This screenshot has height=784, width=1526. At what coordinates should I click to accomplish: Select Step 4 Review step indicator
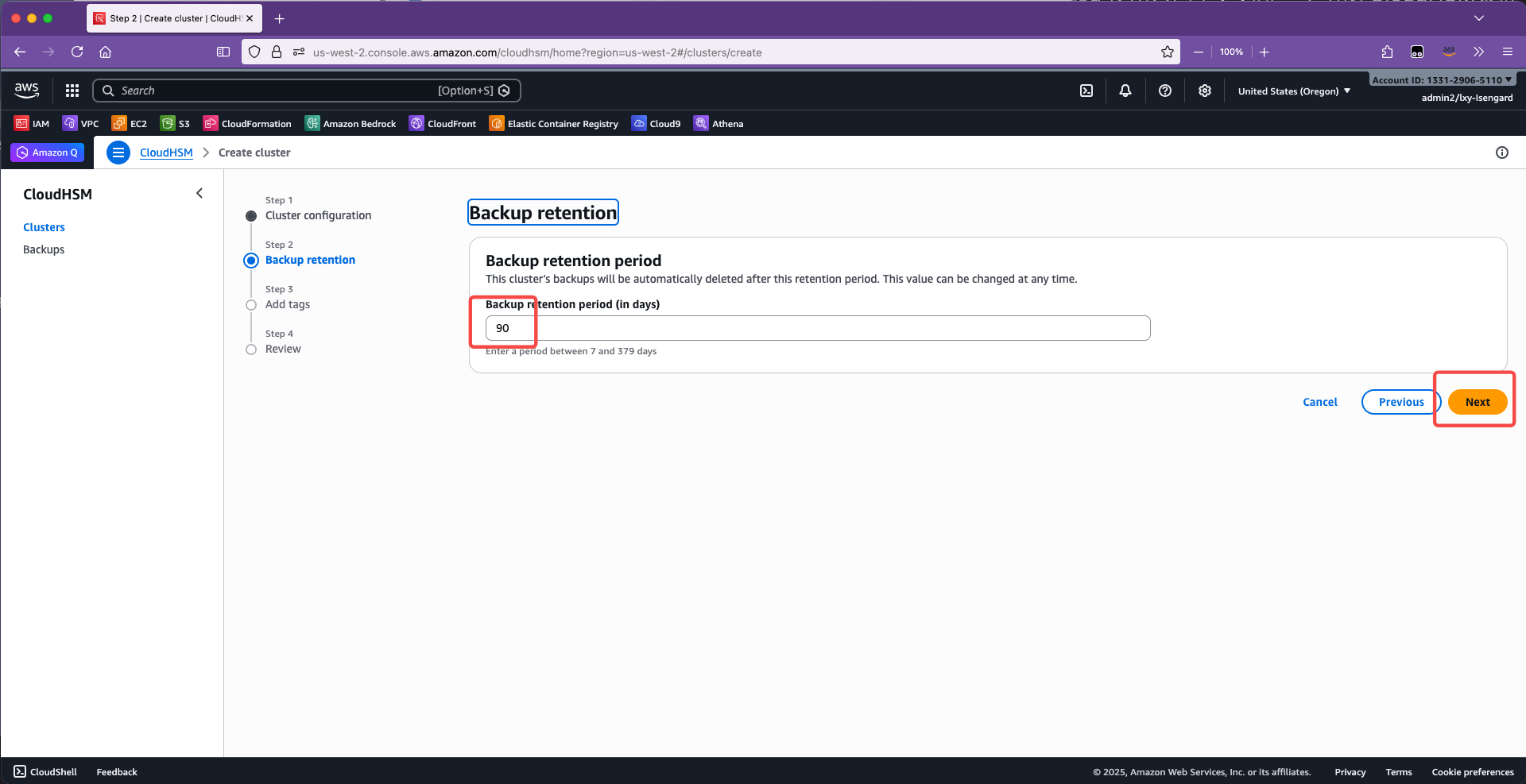[251, 350]
